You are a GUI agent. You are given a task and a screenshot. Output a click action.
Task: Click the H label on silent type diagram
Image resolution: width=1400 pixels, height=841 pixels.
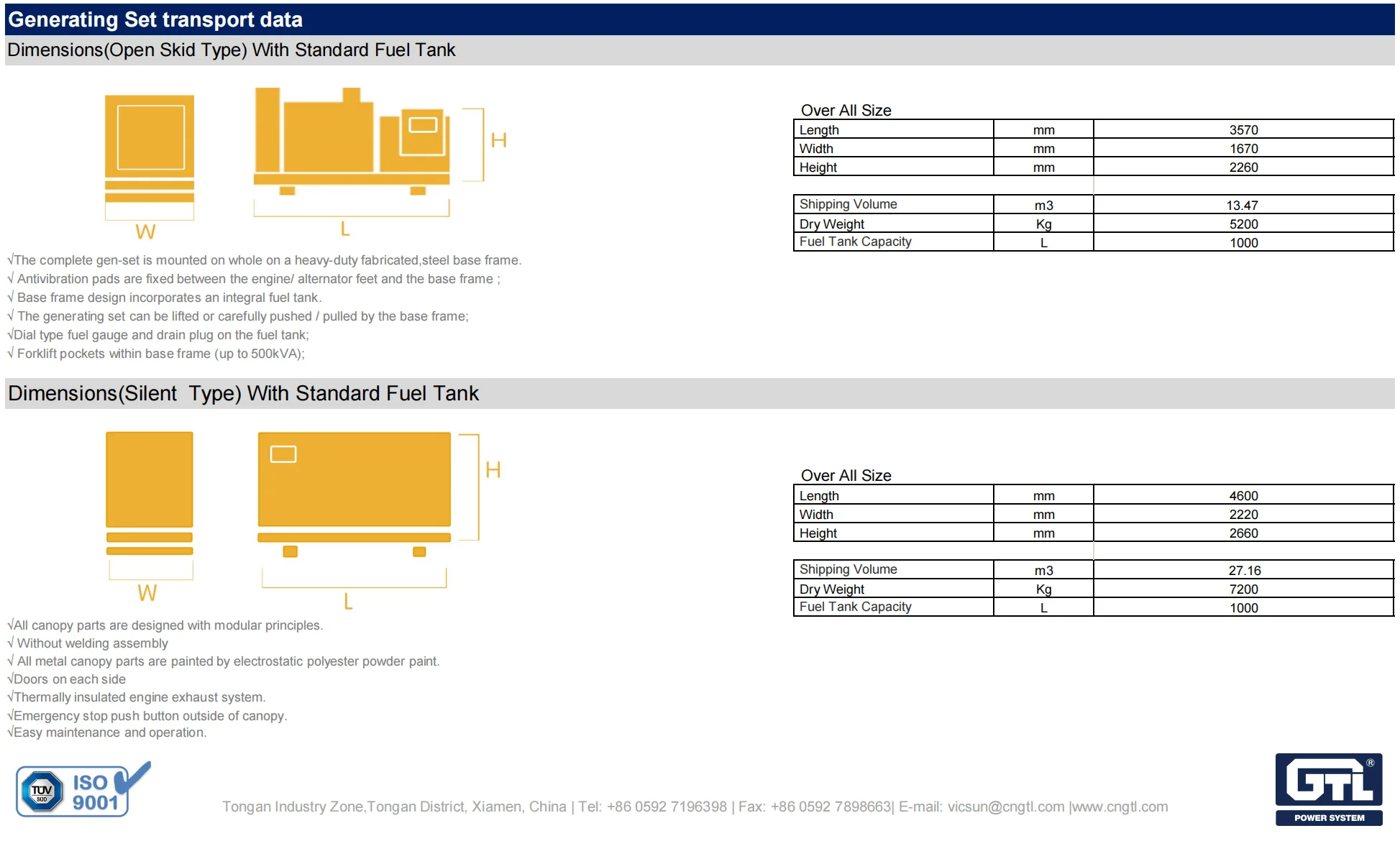coord(493,470)
